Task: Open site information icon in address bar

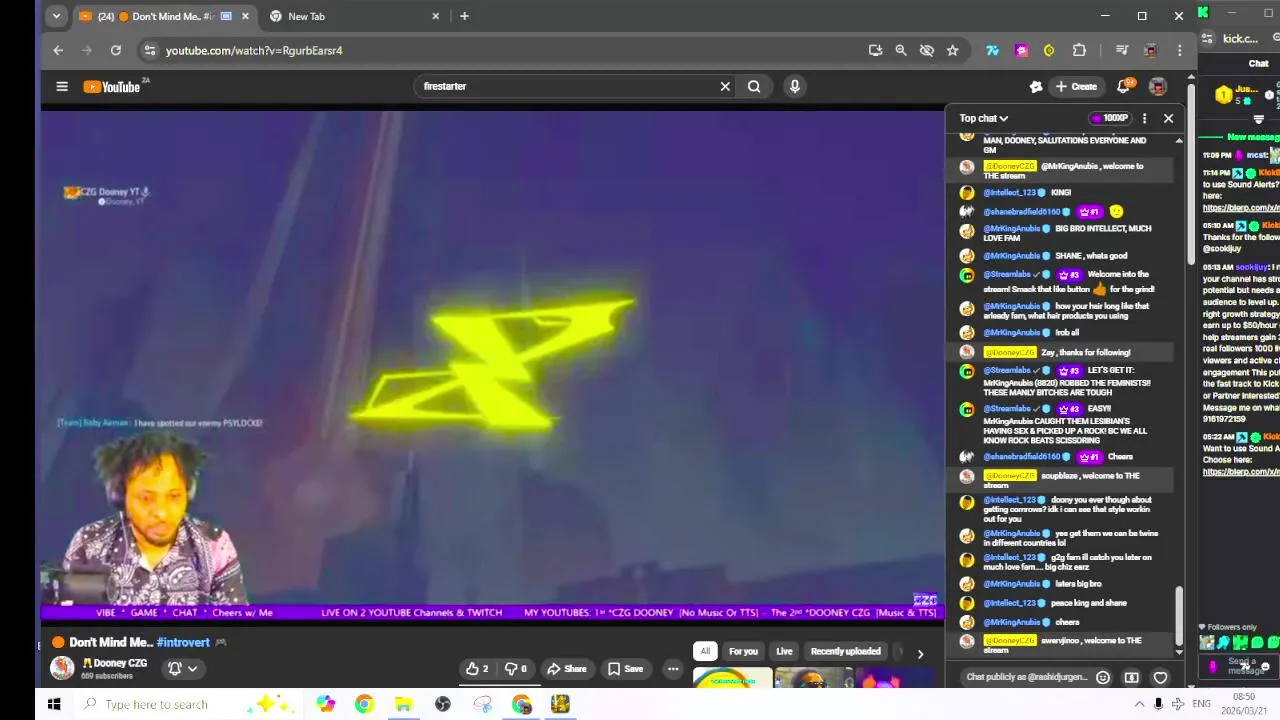Action: click(x=149, y=50)
